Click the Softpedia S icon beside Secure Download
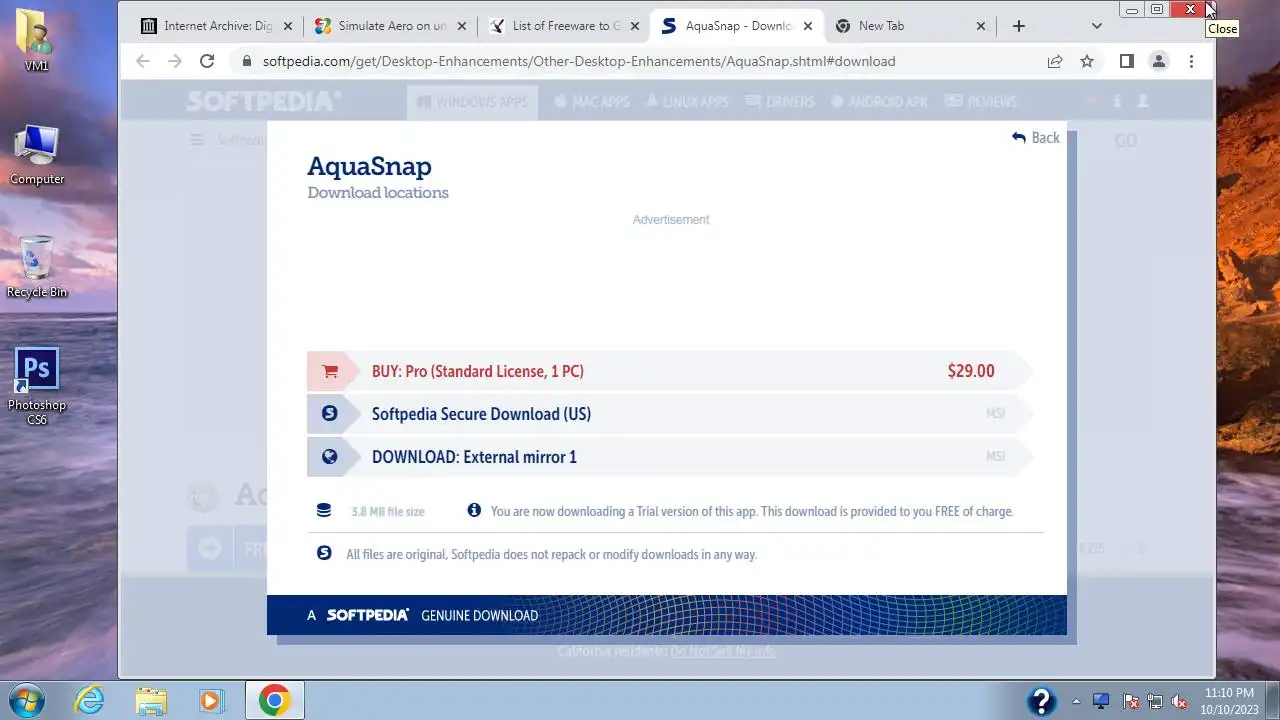The height and width of the screenshot is (720, 1280). (x=329, y=413)
